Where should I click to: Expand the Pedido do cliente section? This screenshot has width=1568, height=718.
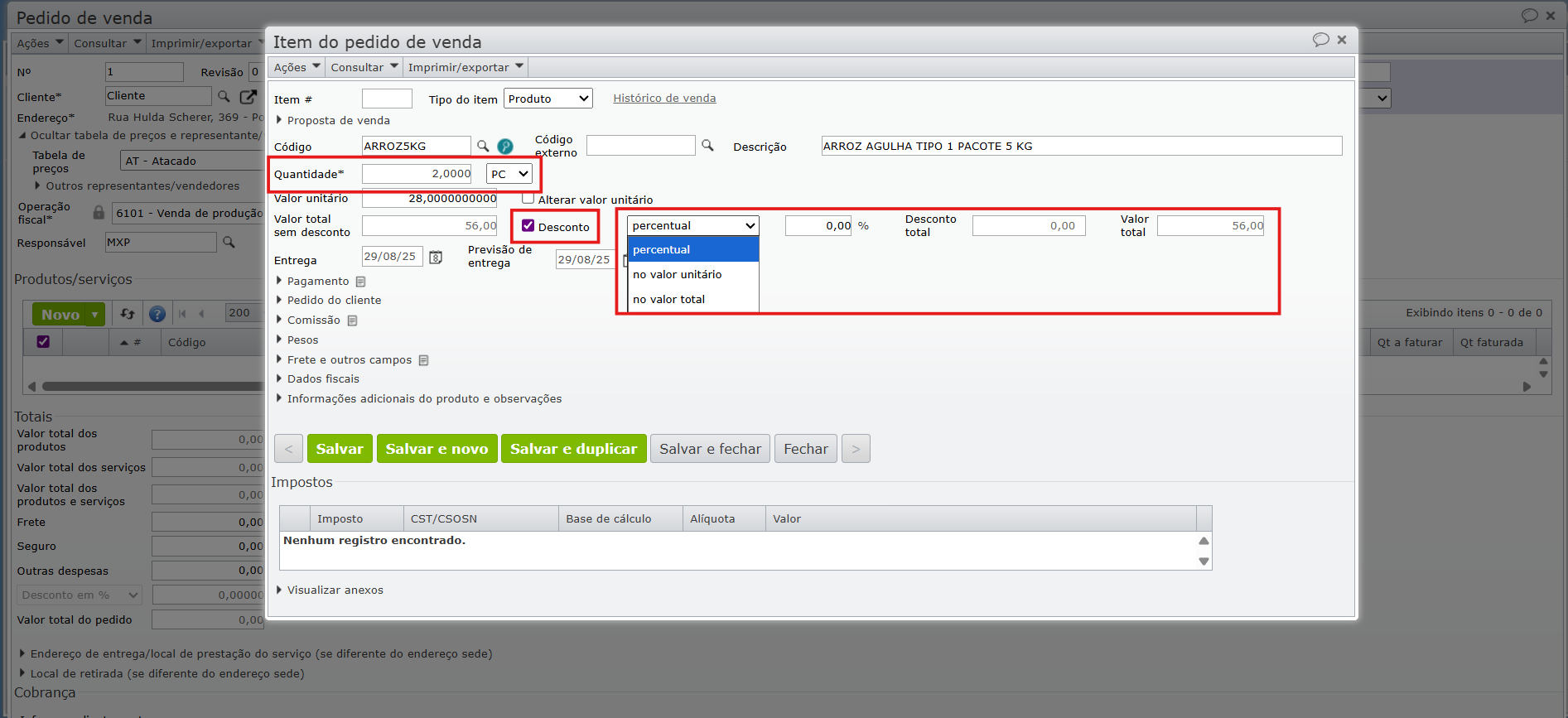pyautogui.click(x=328, y=300)
